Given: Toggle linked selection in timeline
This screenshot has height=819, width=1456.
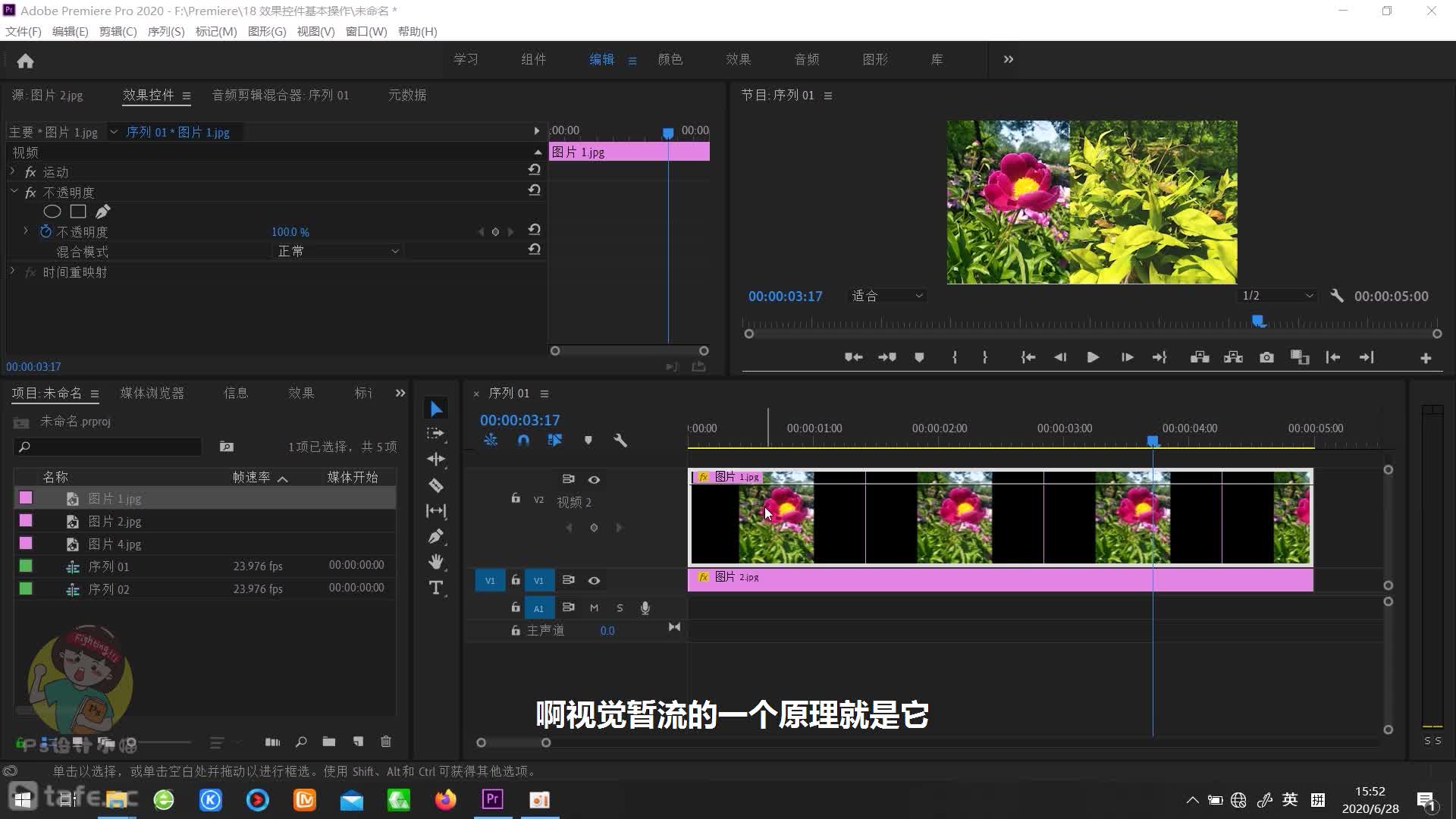Looking at the screenshot, I should [x=555, y=441].
